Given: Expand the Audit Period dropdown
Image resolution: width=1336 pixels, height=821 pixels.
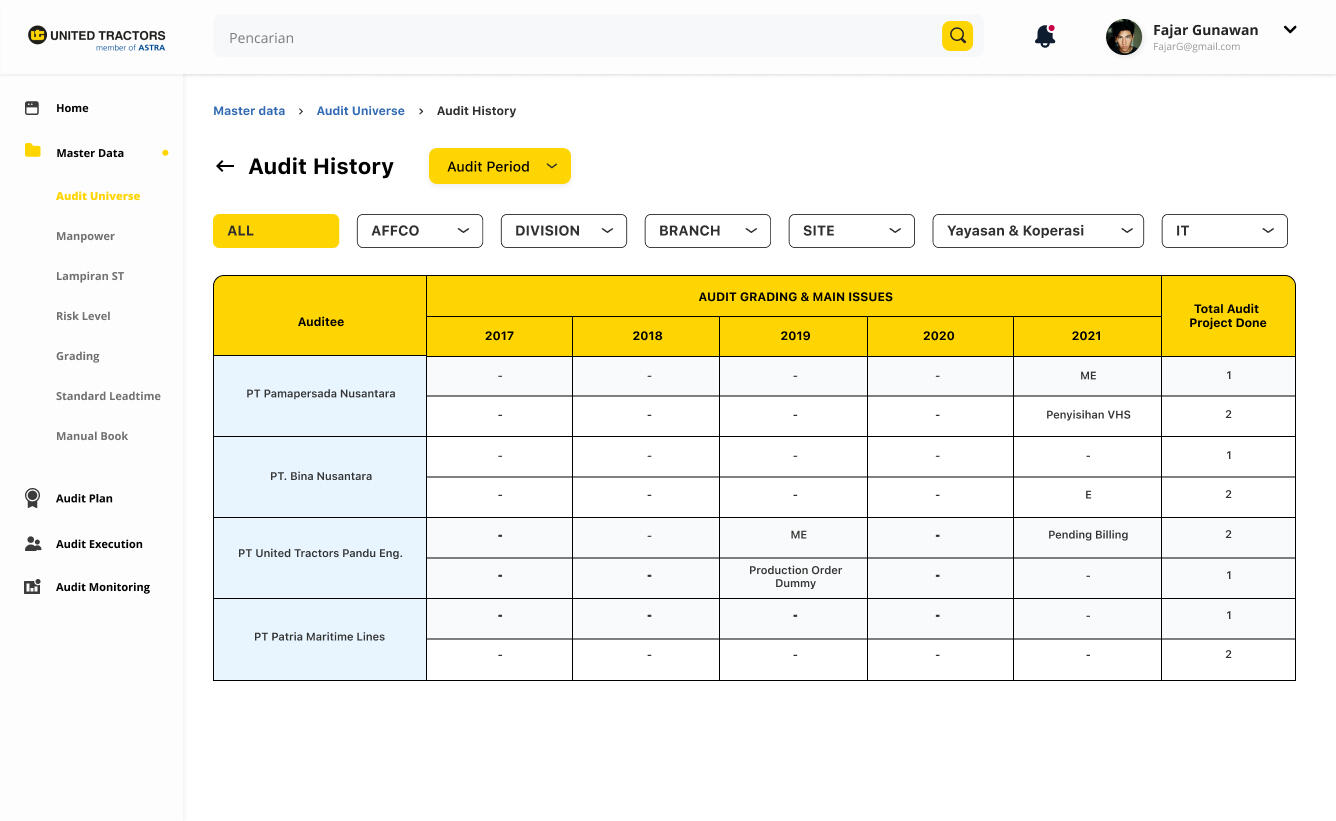Looking at the screenshot, I should pyautogui.click(x=499, y=167).
